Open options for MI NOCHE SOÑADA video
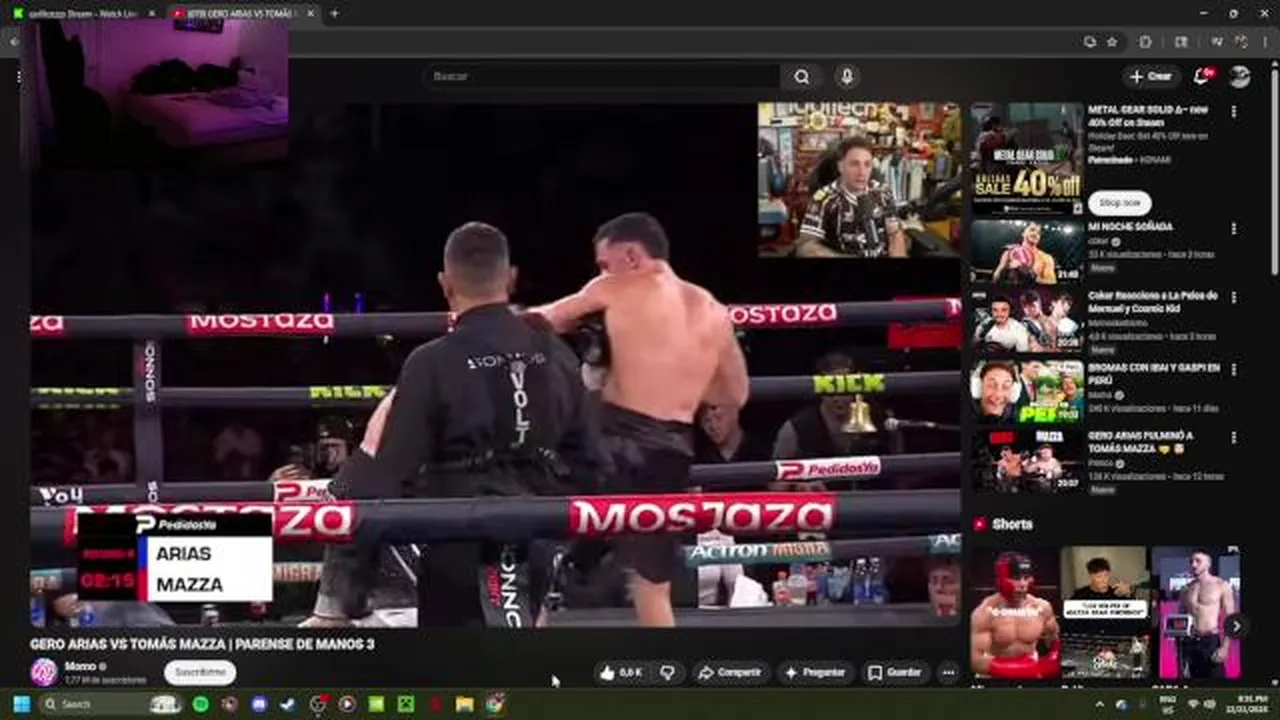 click(1233, 228)
